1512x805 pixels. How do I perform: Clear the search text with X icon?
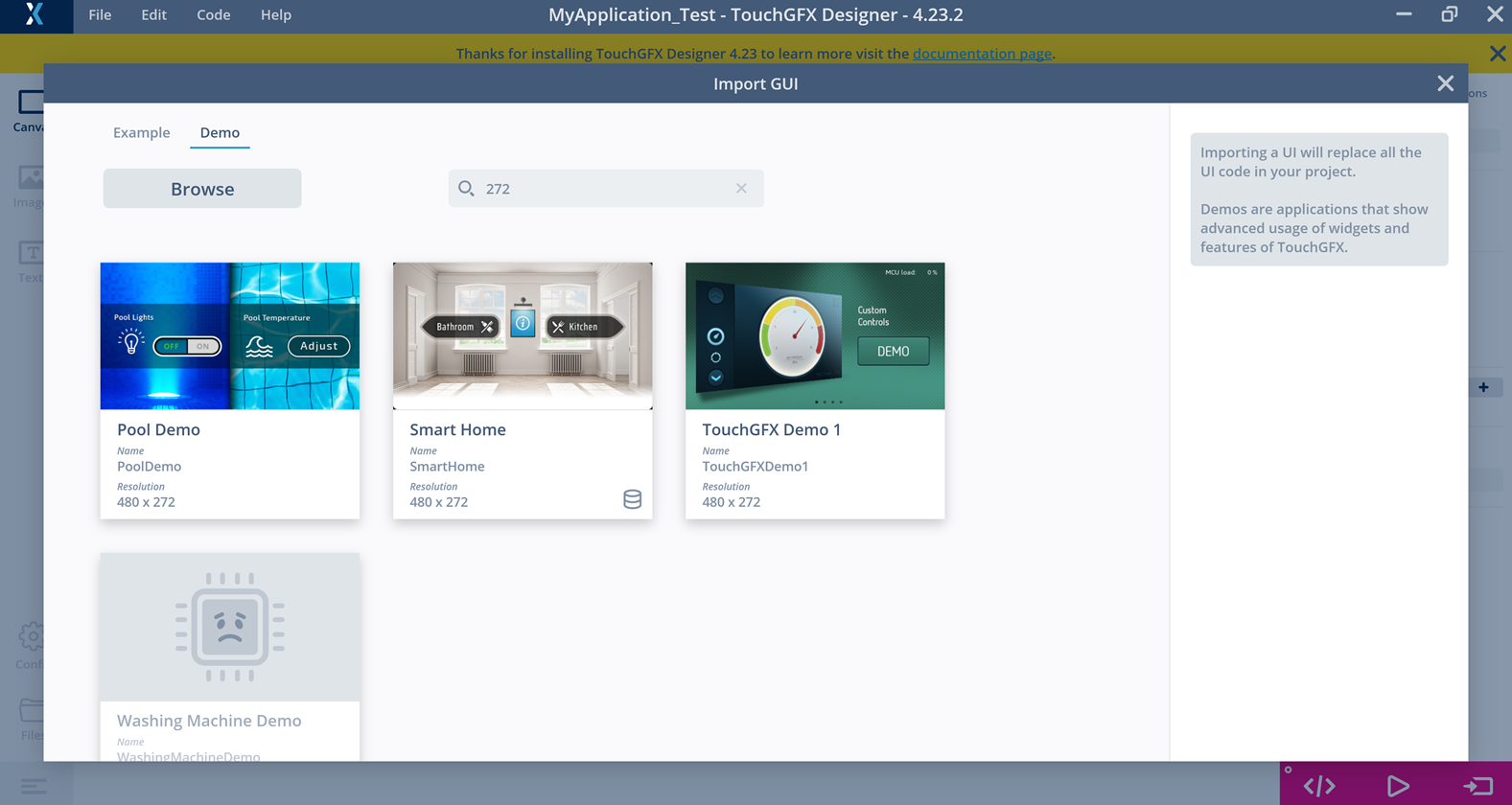point(741,188)
